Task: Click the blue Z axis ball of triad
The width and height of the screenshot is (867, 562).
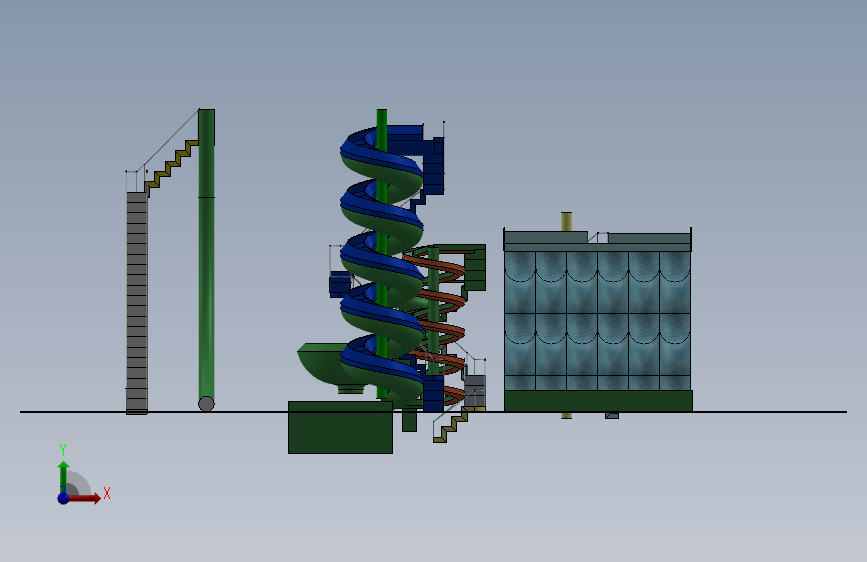Action: tap(64, 498)
